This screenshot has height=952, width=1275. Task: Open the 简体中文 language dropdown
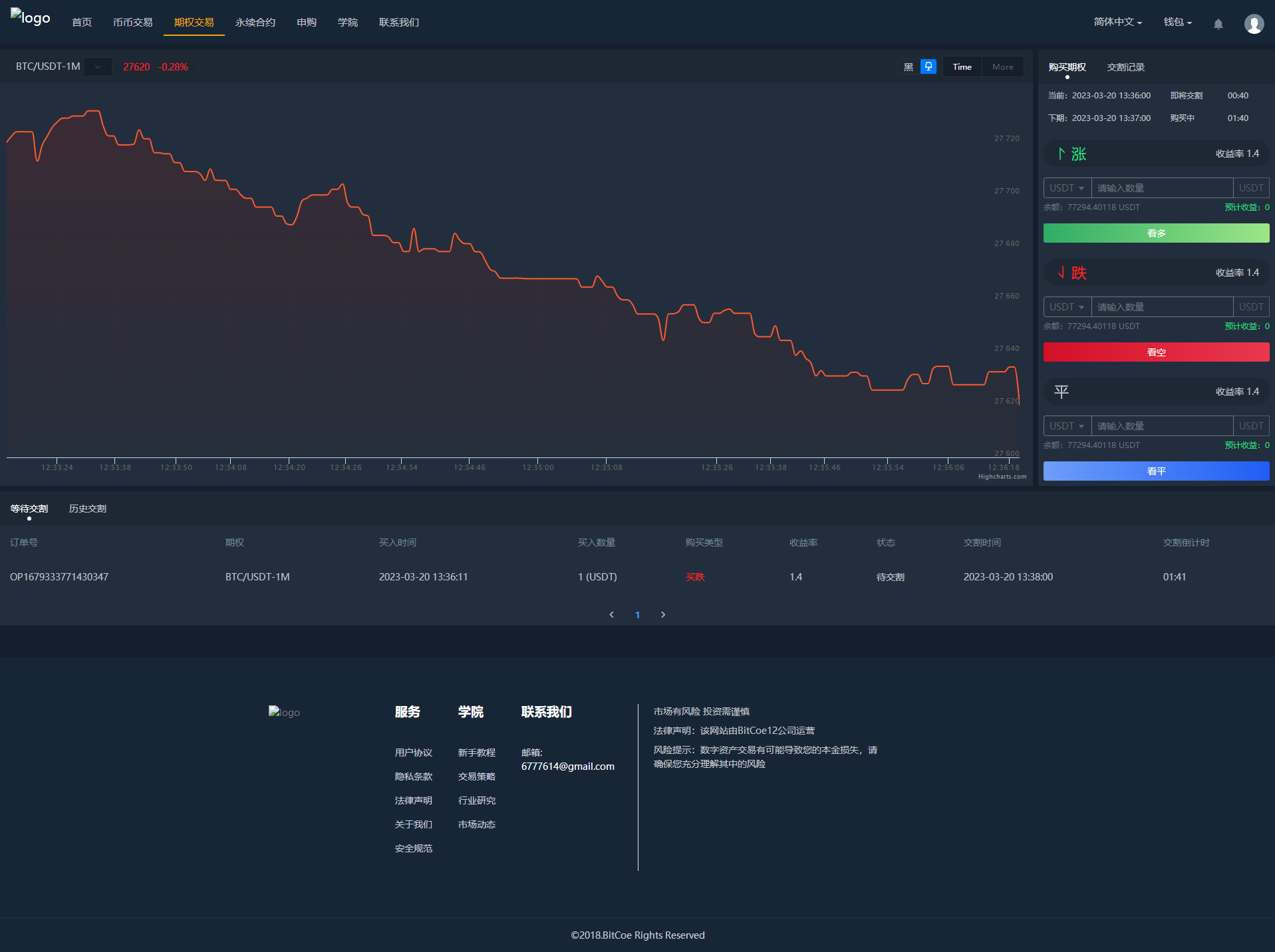1117,22
